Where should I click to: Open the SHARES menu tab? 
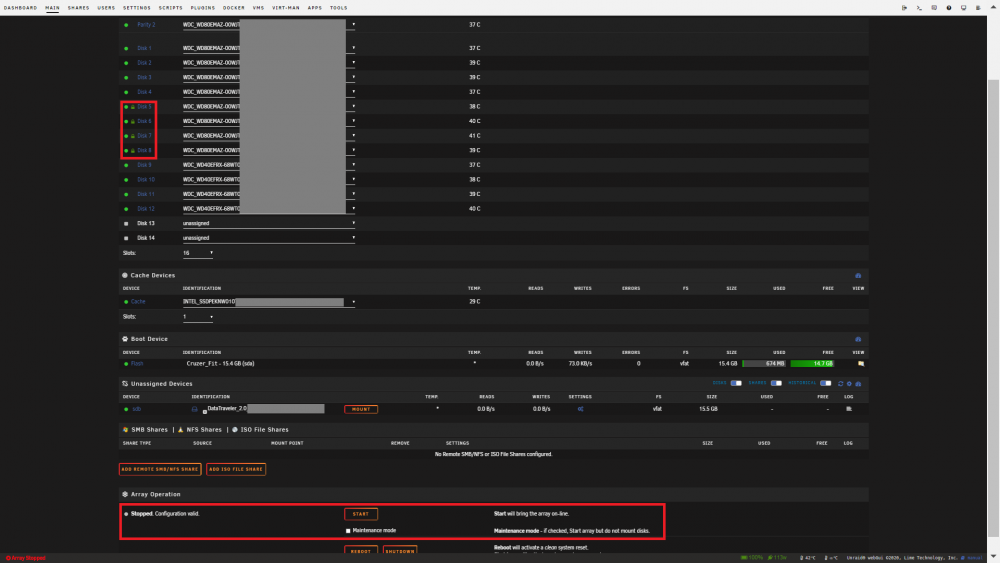pyautogui.click(x=78, y=8)
